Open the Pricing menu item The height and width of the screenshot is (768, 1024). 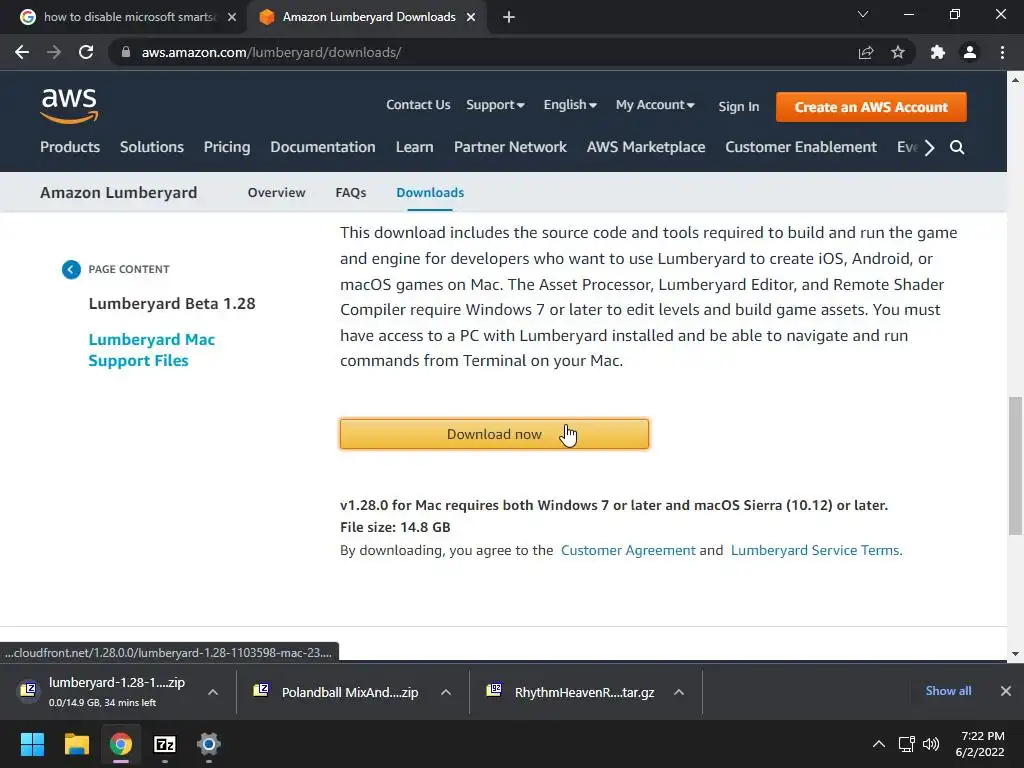[227, 147]
